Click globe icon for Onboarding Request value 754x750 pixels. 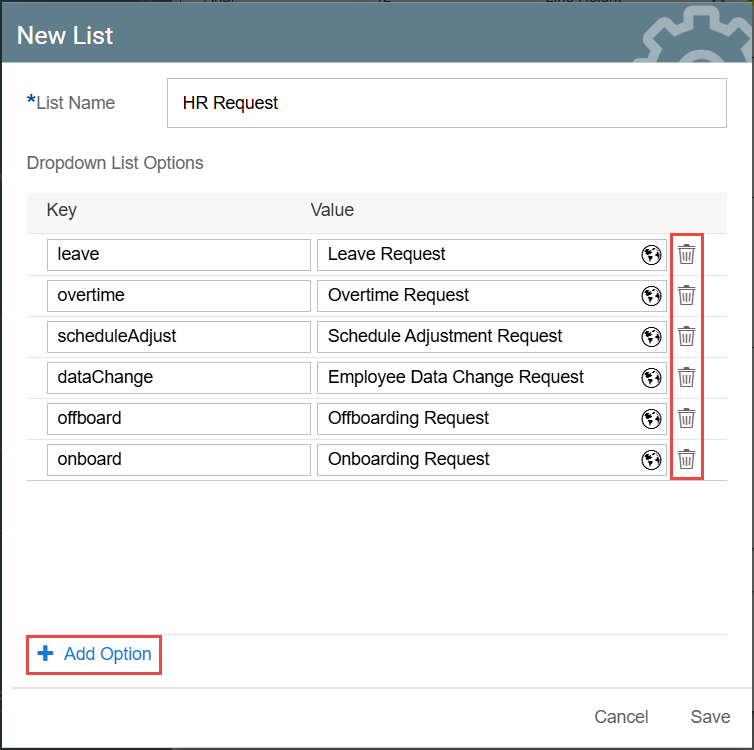651,459
